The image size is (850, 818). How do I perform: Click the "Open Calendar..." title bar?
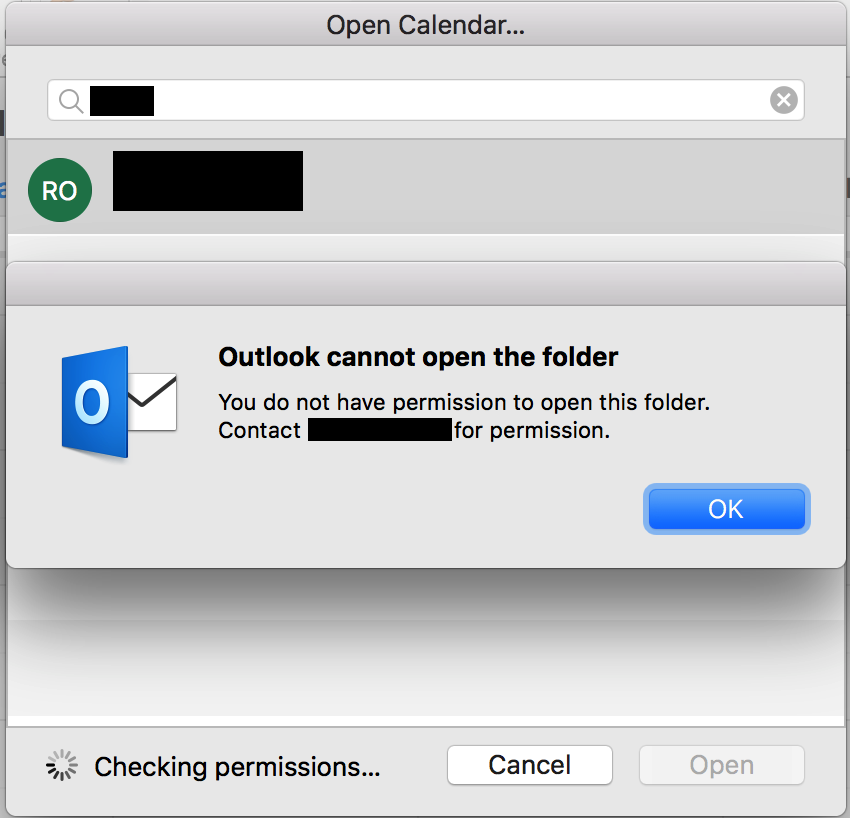pos(426,25)
